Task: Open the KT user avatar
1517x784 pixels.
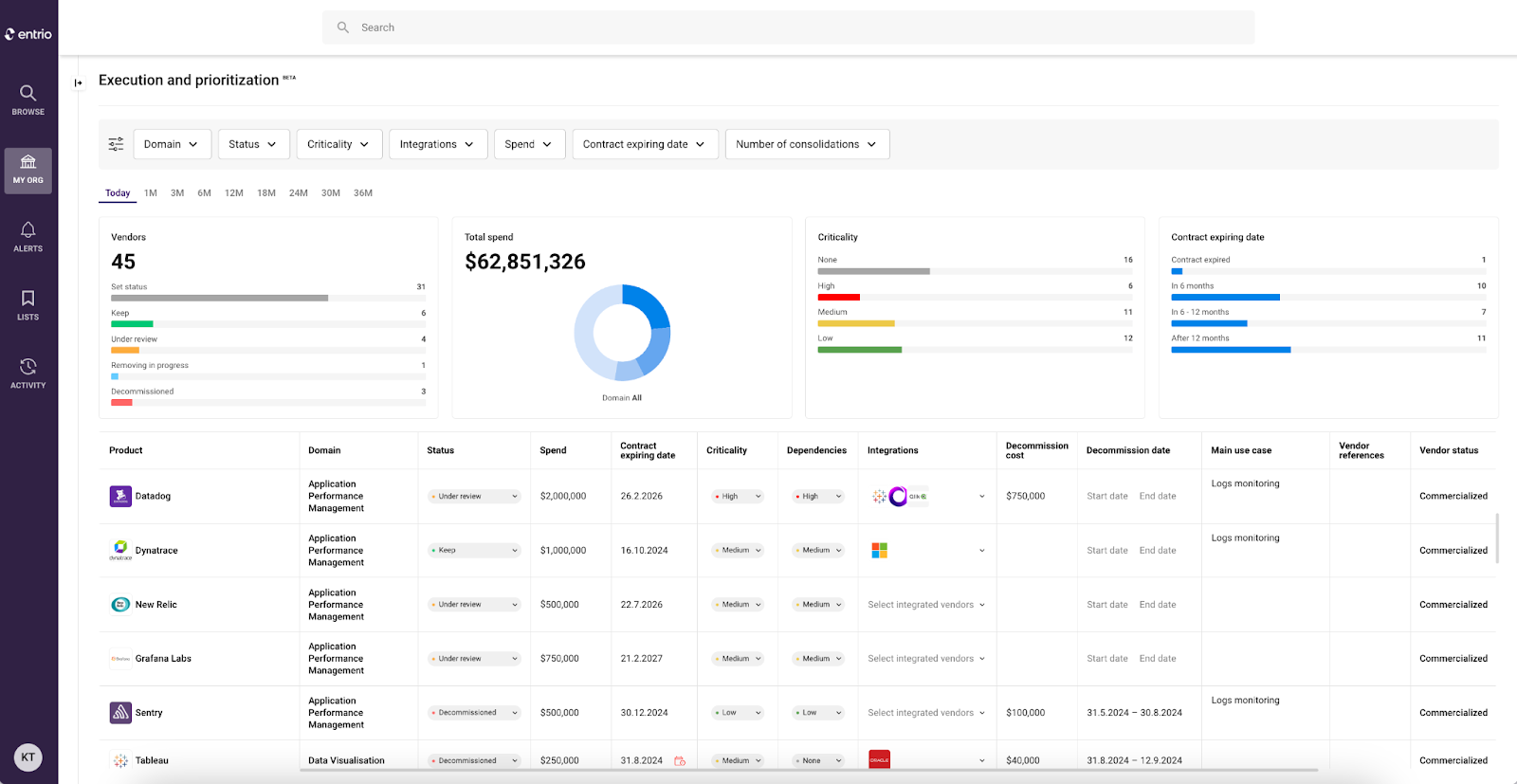Action: tap(27, 757)
